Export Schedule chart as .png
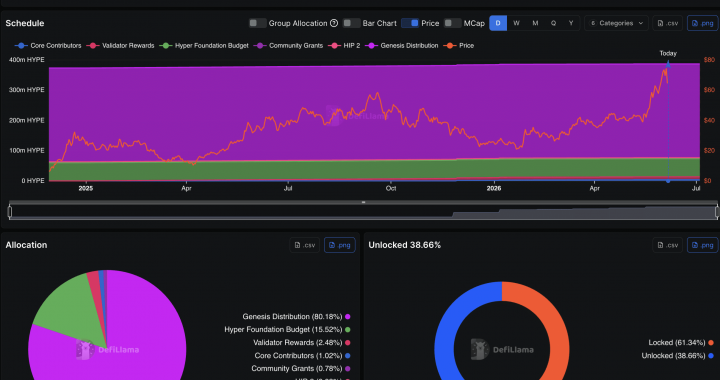This screenshot has width=720, height=380. 703,23
